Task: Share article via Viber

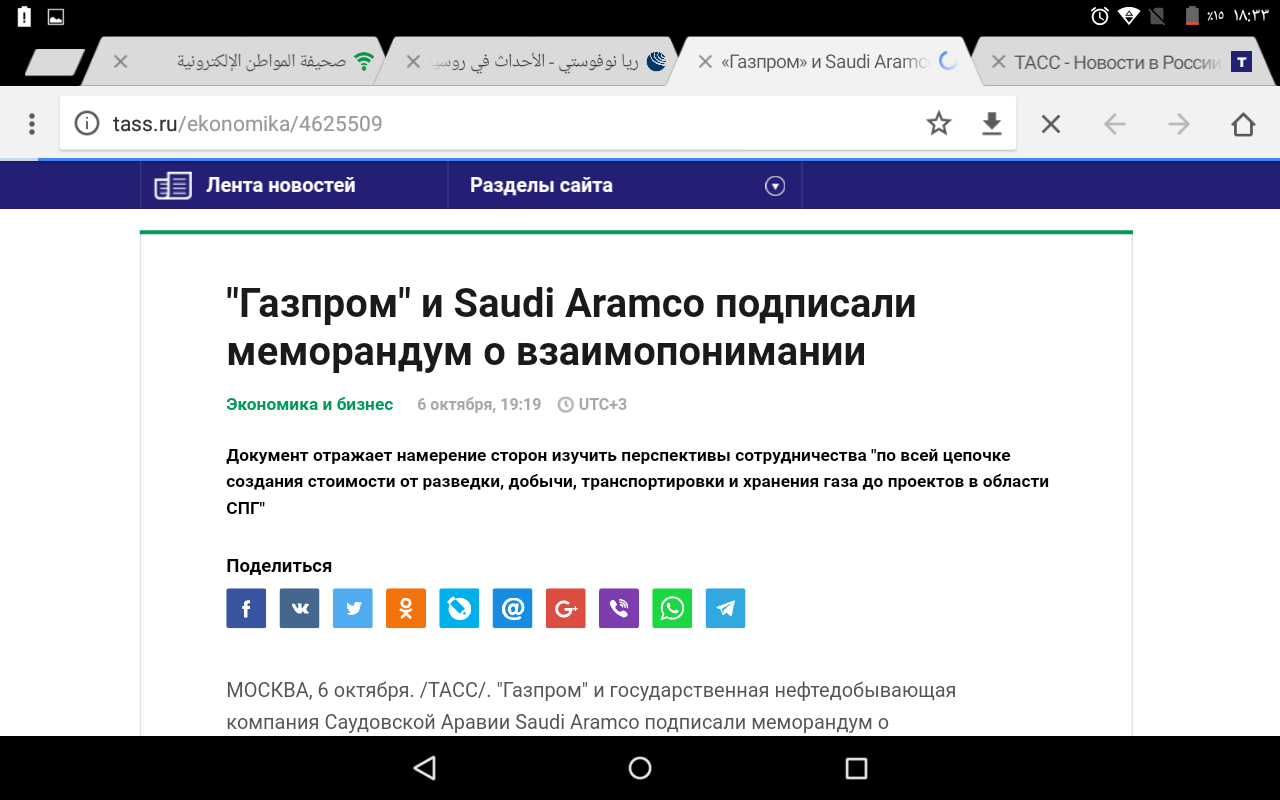Action: [x=619, y=608]
